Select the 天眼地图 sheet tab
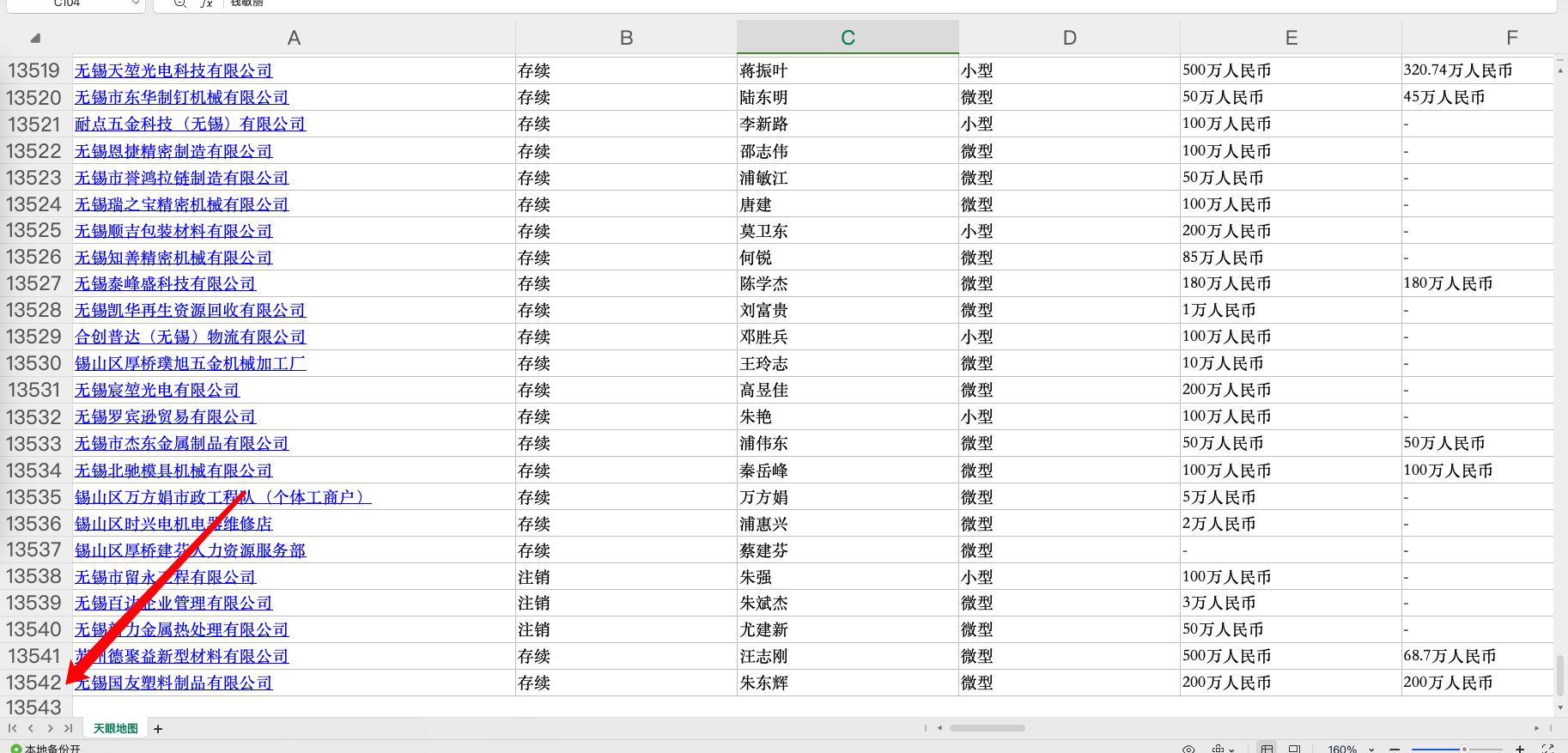The height and width of the screenshot is (753, 1568). tap(115, 728)
